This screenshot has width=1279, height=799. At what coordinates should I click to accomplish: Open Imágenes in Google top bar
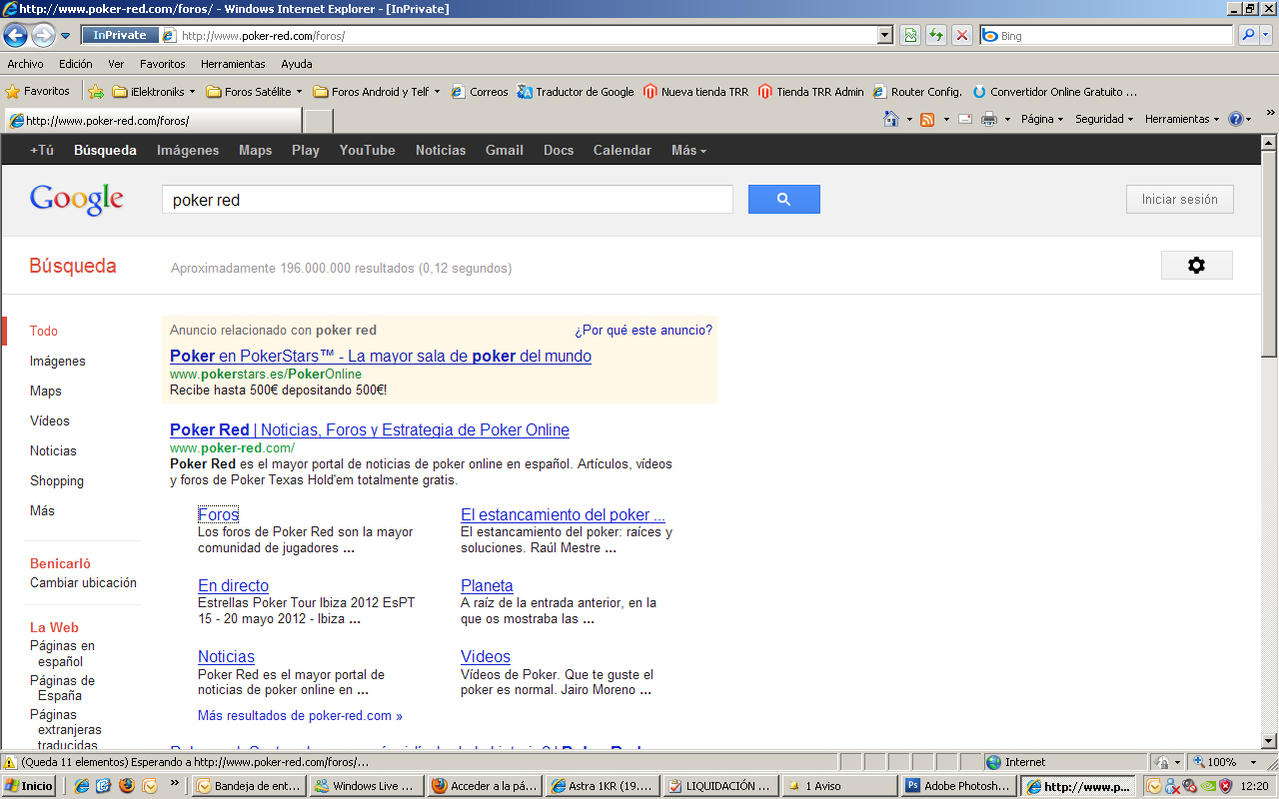click(188, 150)
